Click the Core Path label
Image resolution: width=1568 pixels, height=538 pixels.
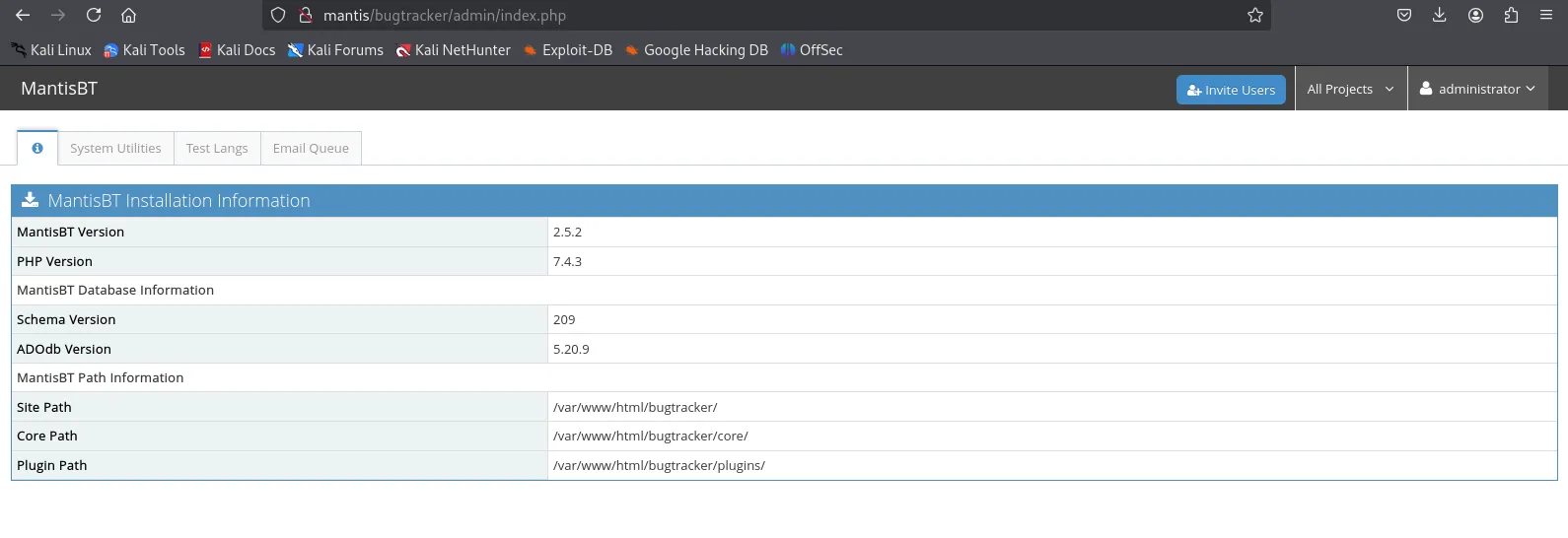(x=47, y=437)
